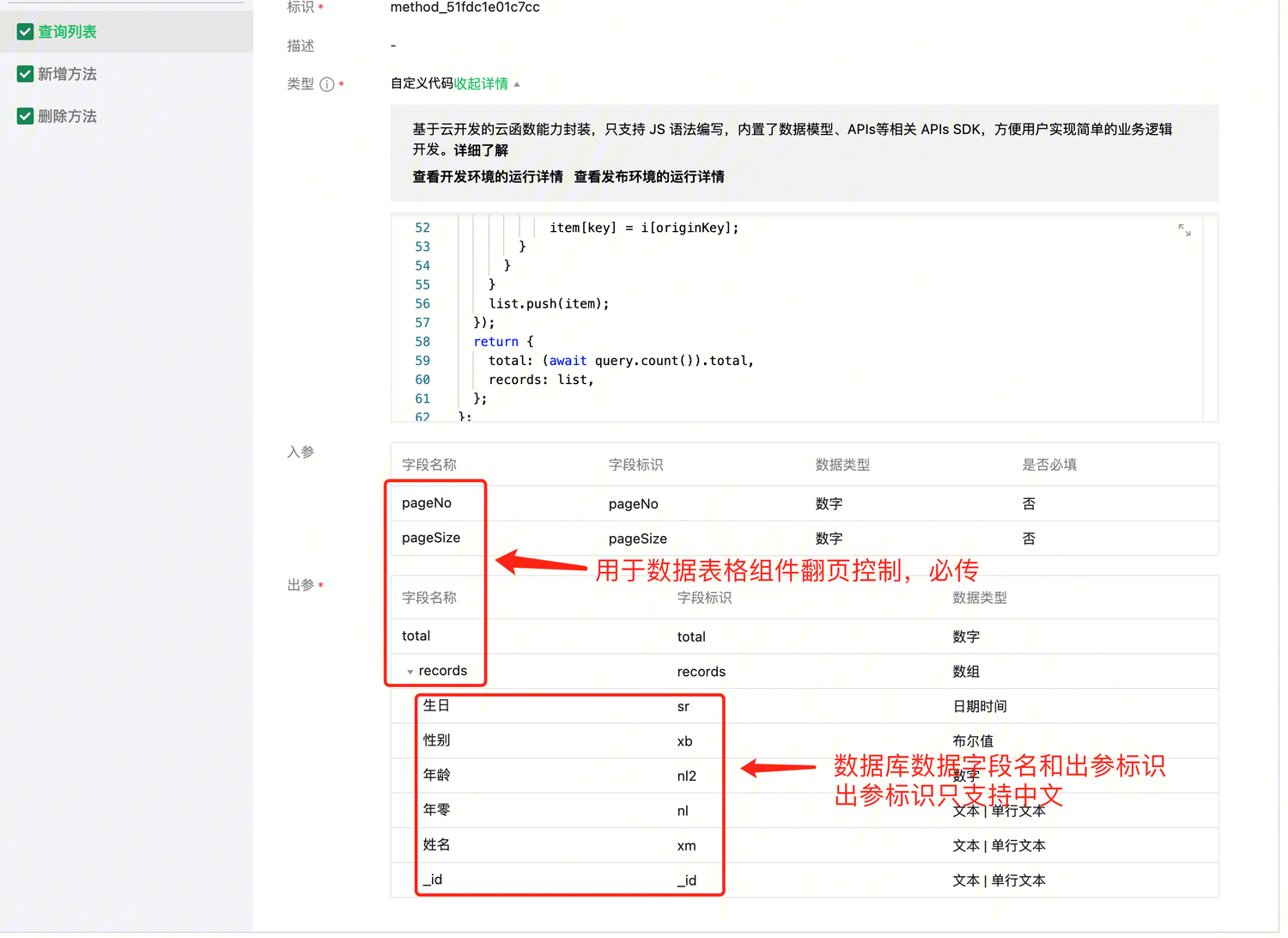Click 布尔值 type cell

pos(973,740)
